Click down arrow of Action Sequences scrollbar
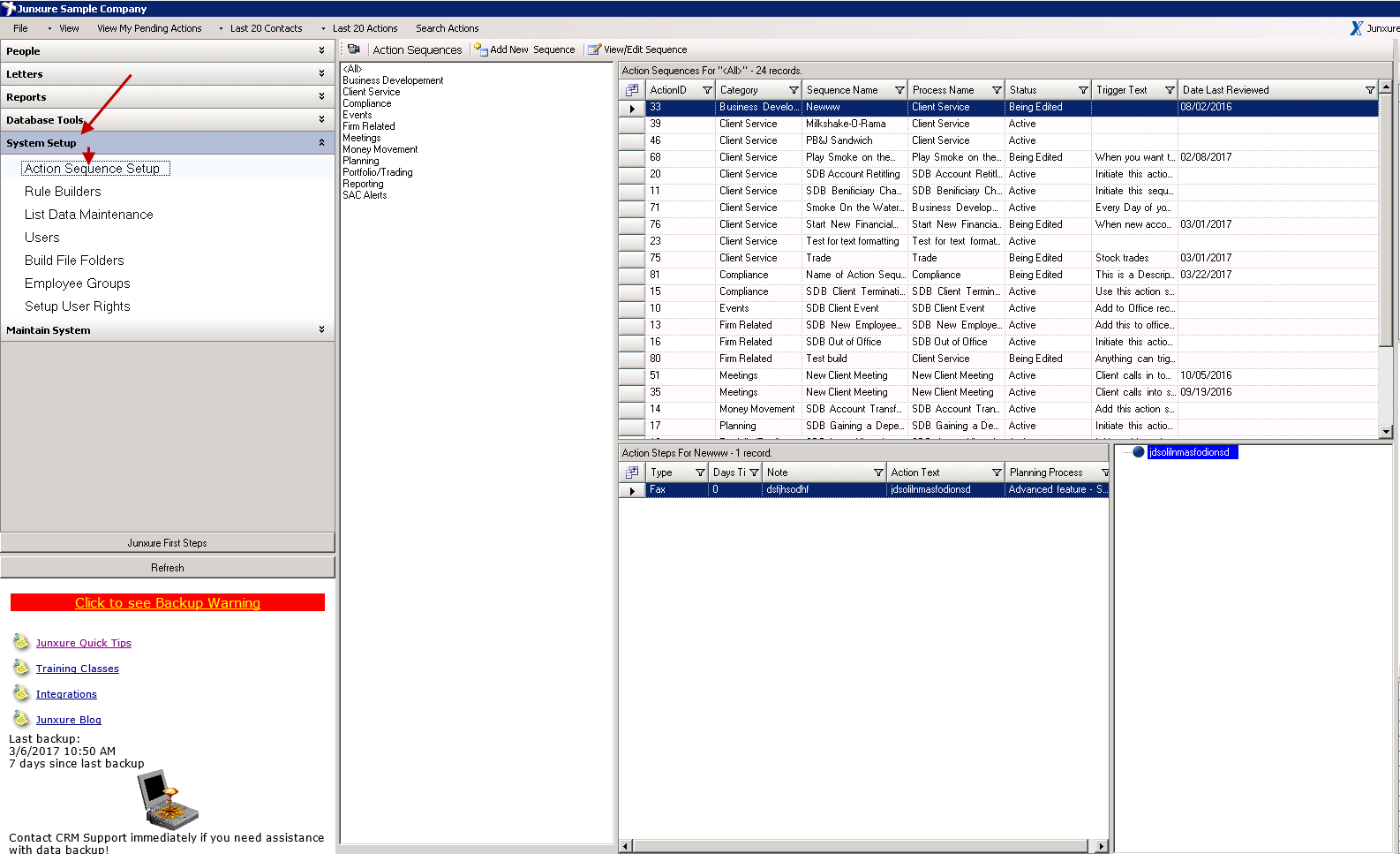The height and width of the screenshot is (854, 1400). point(1386,432)
